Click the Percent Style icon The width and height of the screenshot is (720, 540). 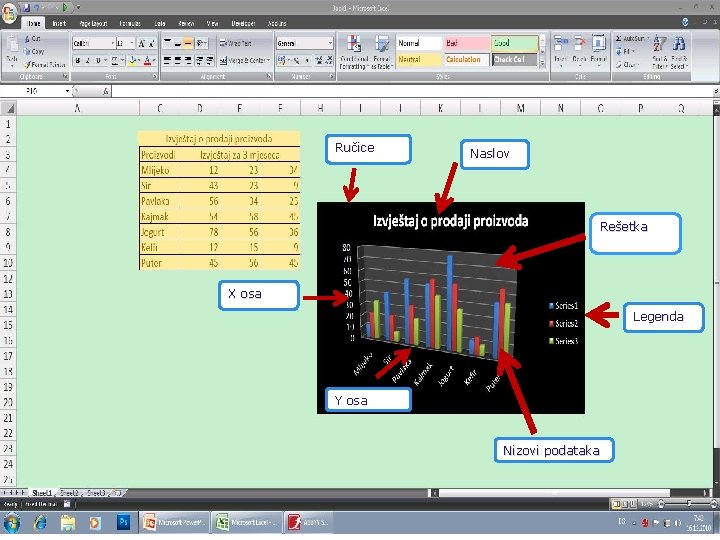tap(296, 60)
